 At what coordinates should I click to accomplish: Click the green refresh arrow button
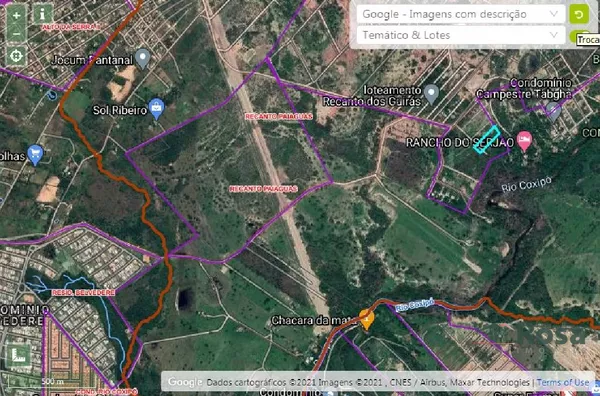click(579, 14)
